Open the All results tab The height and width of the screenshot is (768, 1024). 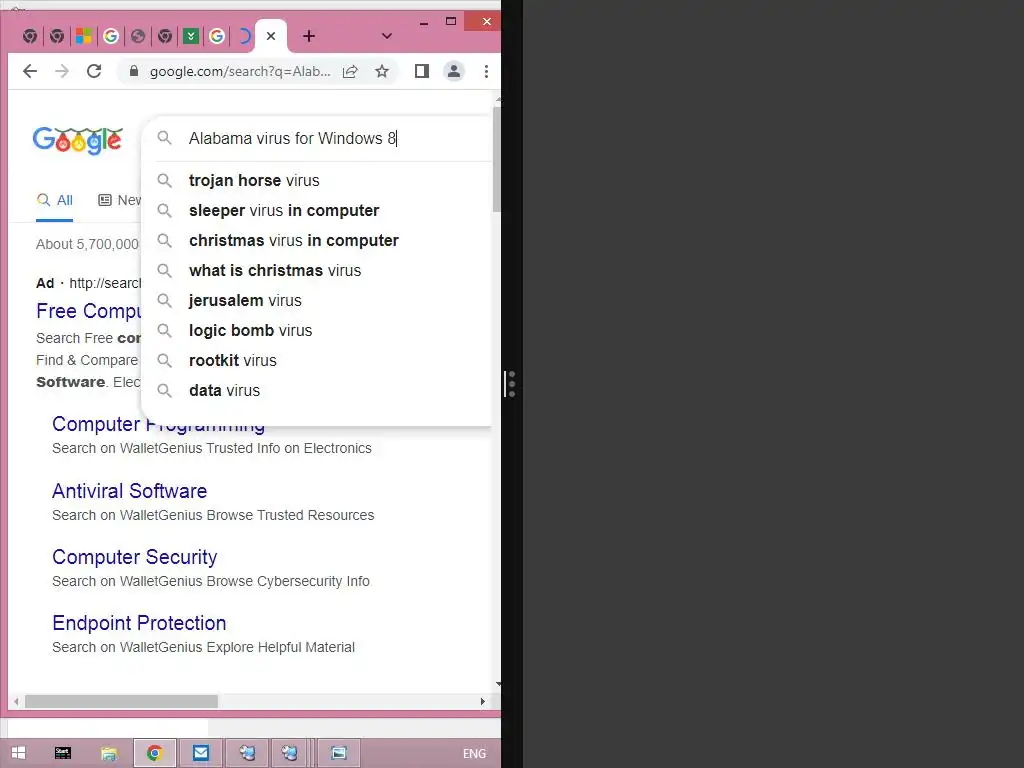(x=55, y=200)
